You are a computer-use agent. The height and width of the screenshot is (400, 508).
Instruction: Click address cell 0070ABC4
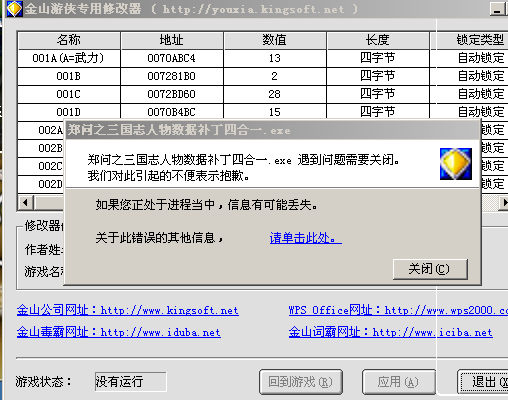172,58
